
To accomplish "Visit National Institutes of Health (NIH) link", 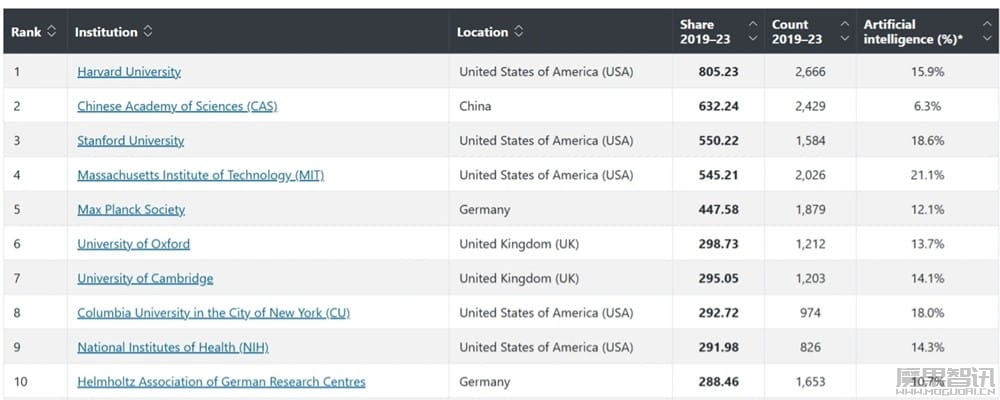I will (173, 348).
